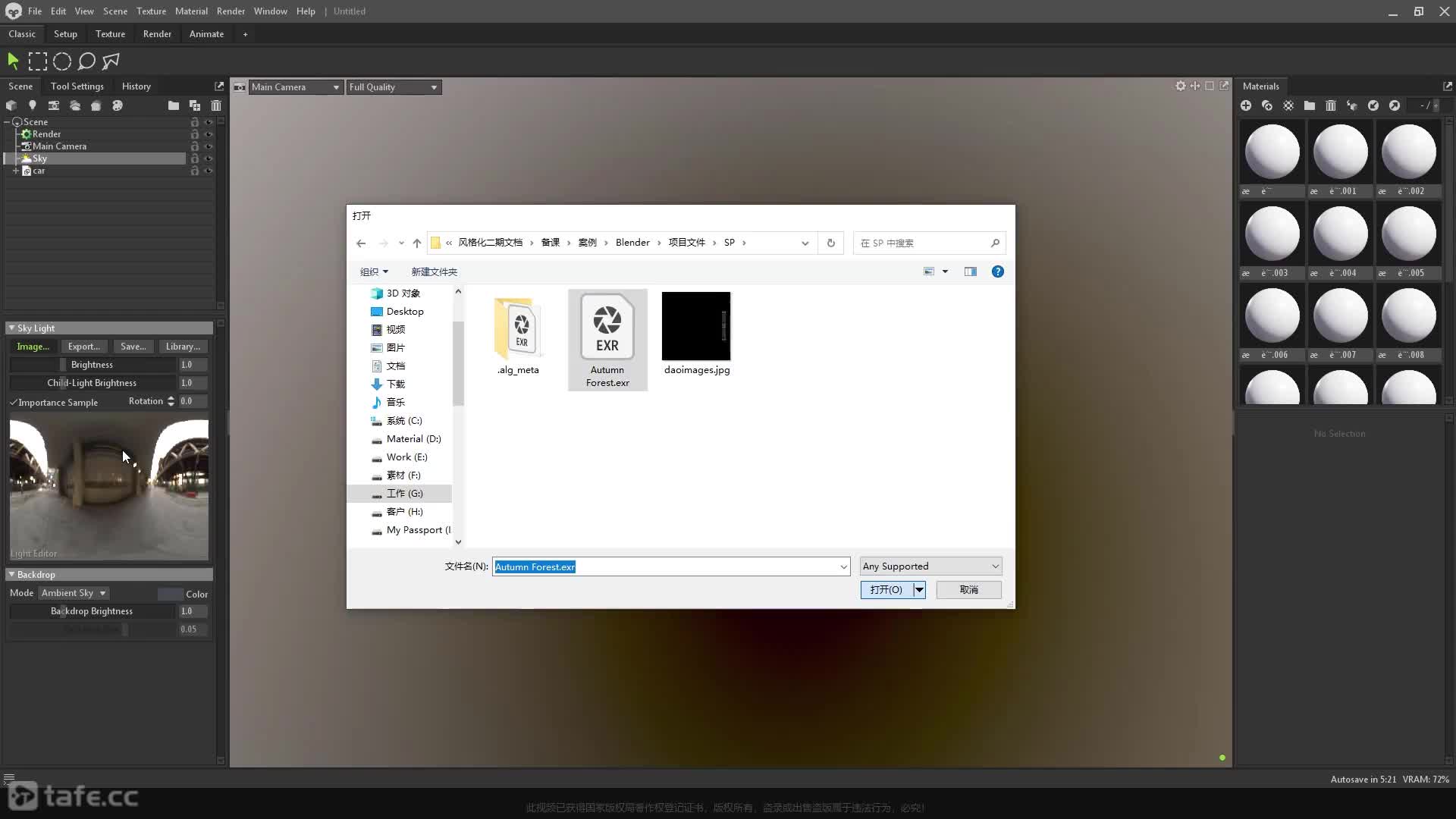Open File menu
This screenshot has height=819, width=1456.
tap(35, 11)
